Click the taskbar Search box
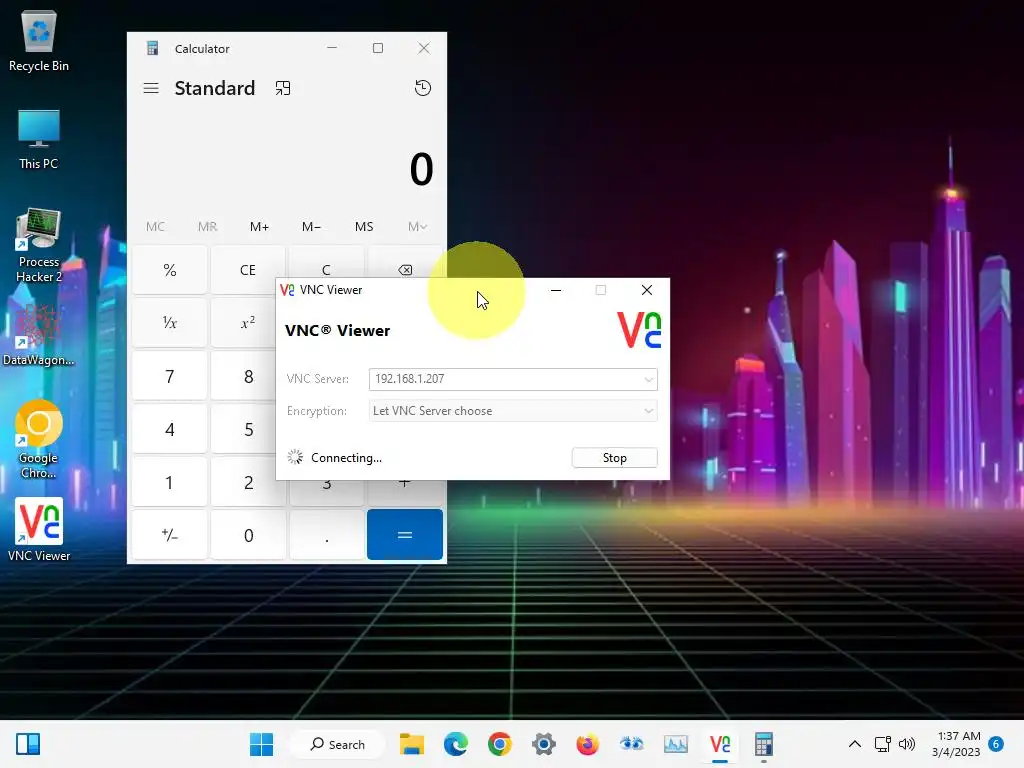Viewport: 1024px width, 768px height. pos(338,744)
